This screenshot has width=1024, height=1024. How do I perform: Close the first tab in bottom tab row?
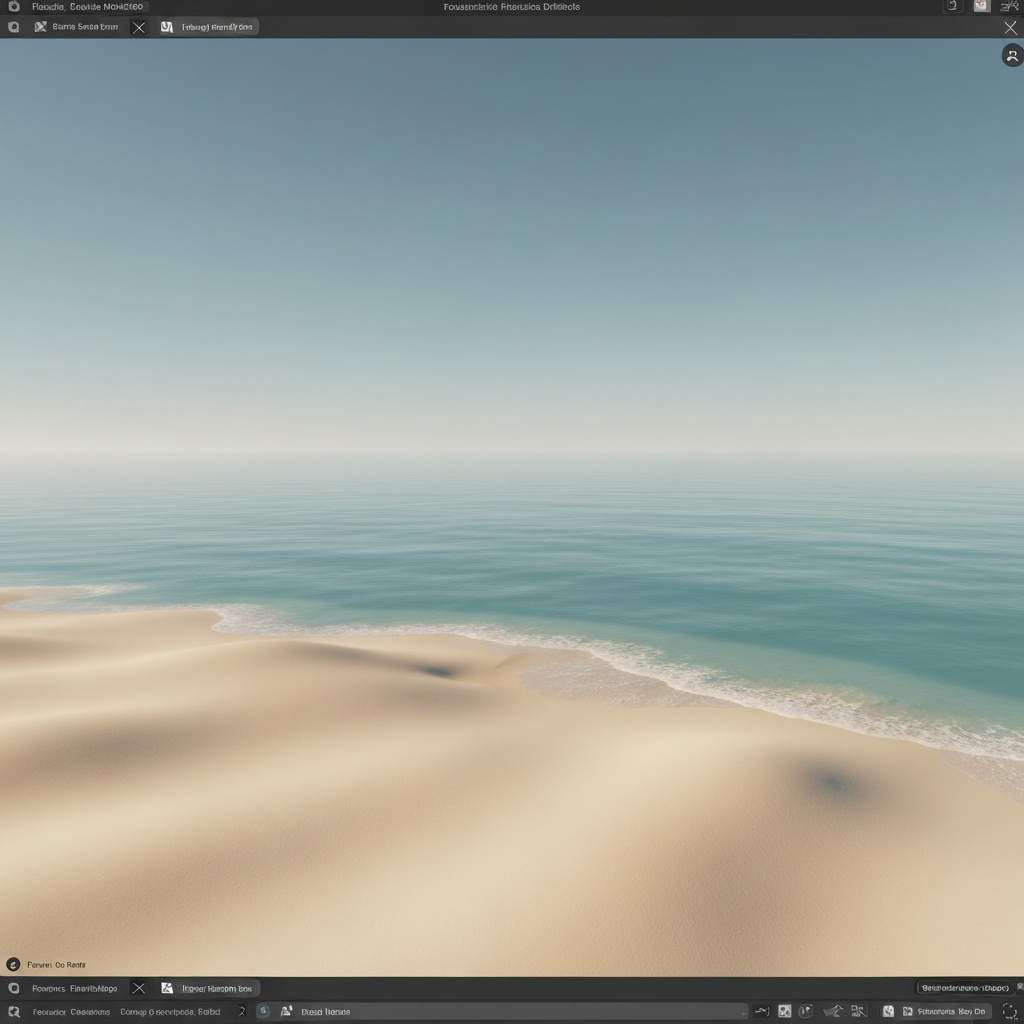click(x=138, y=988)
